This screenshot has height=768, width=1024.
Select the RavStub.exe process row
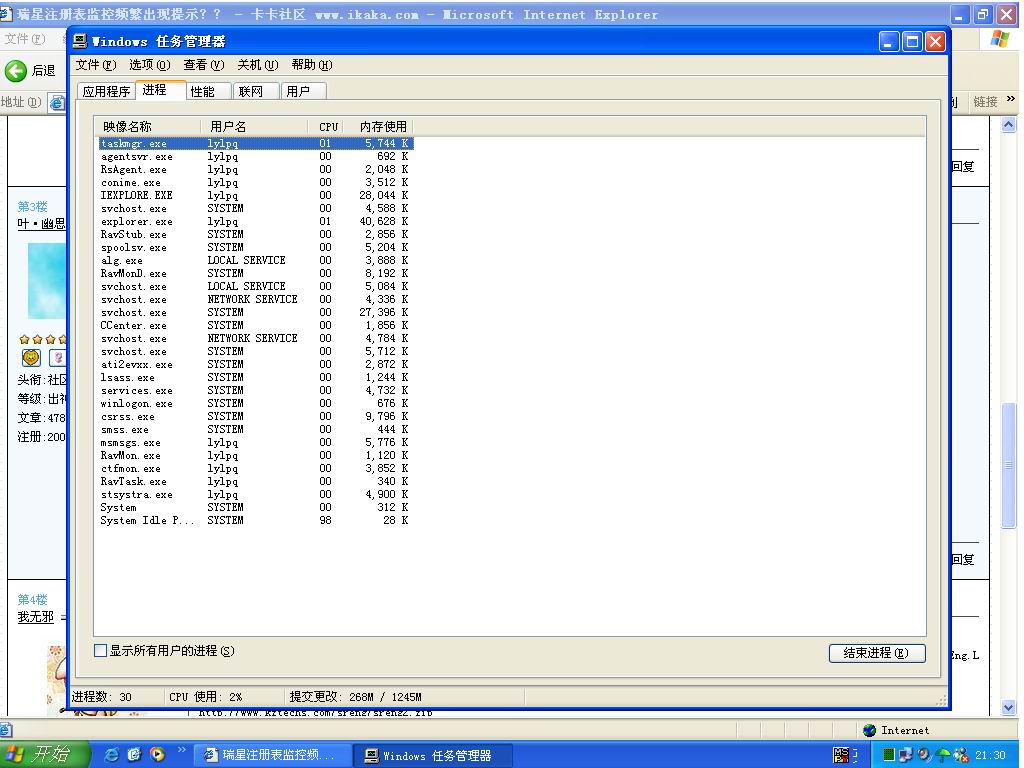tap(255, 234)
